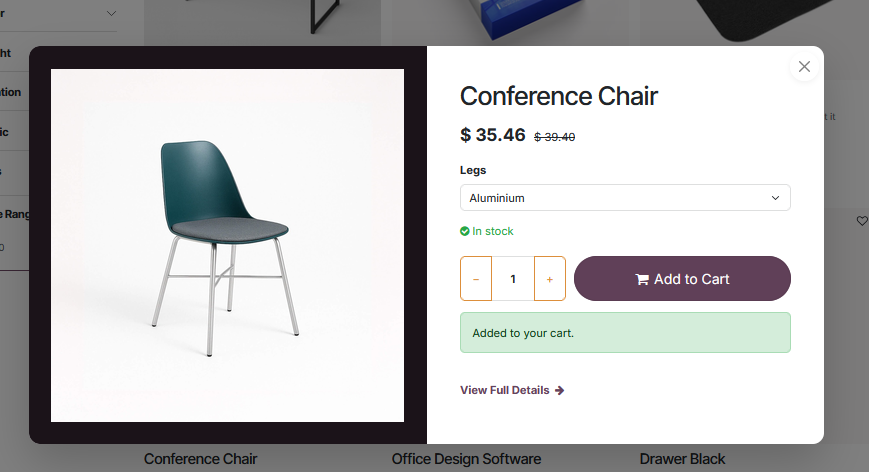Viewport: 869px width, 472px height.
Task: Click the green In stock checkmark icon
Action: [x=464, y=231]
